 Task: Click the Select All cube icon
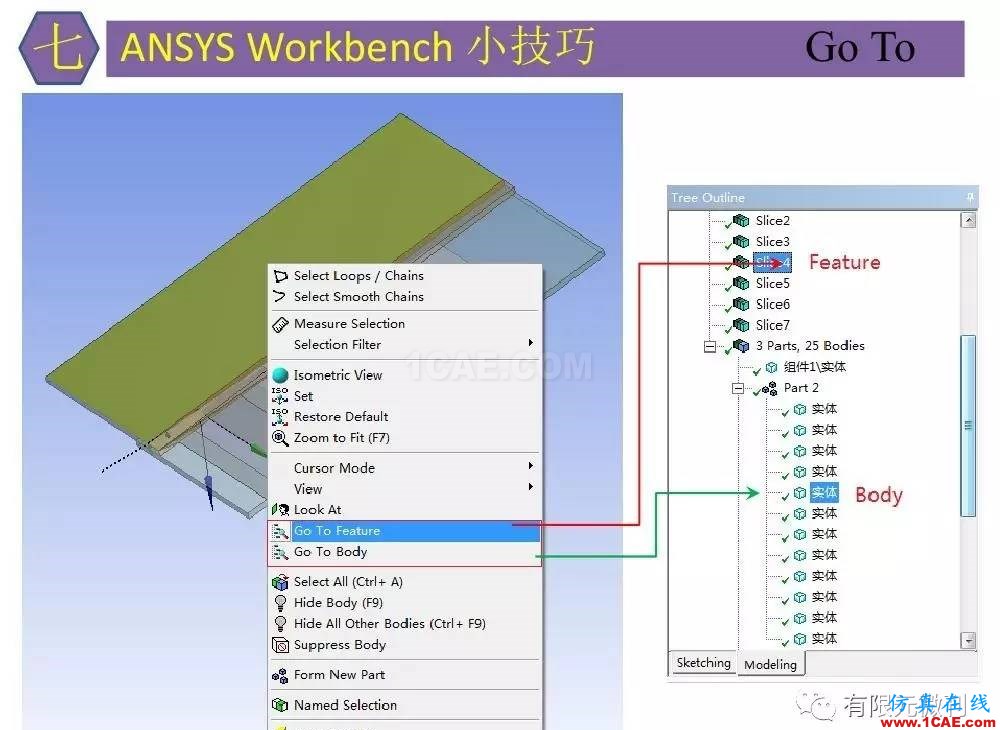[x=280, y=582]
